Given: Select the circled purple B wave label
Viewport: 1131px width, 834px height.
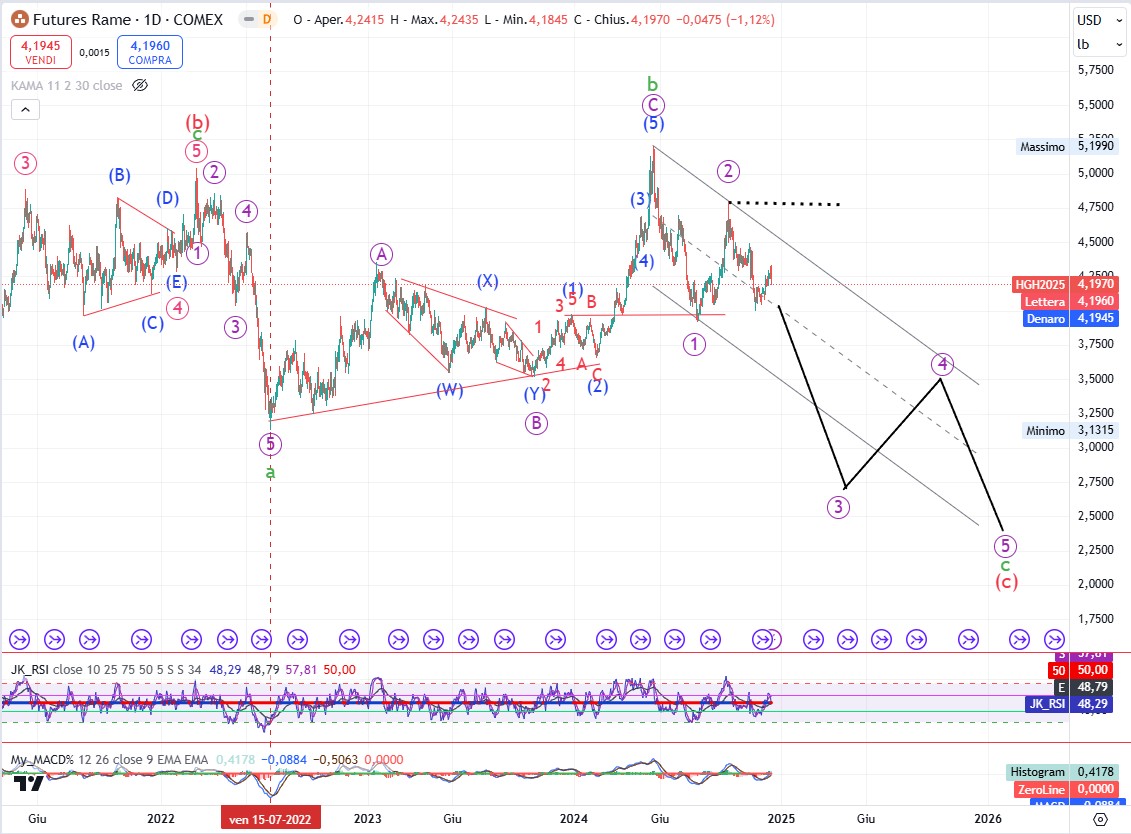Looking at the screenshot, I should click(536, 423).
